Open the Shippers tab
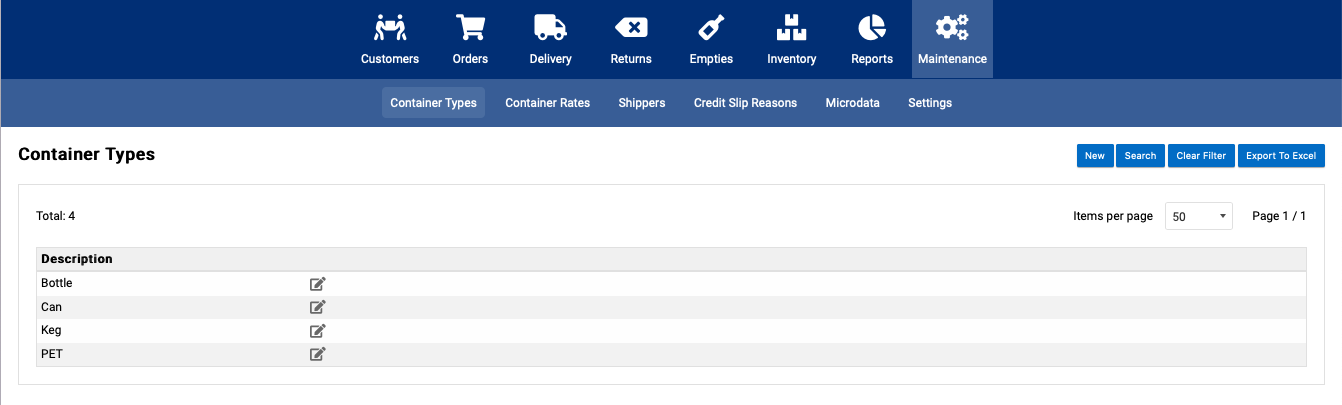 [x=642, y=103]
